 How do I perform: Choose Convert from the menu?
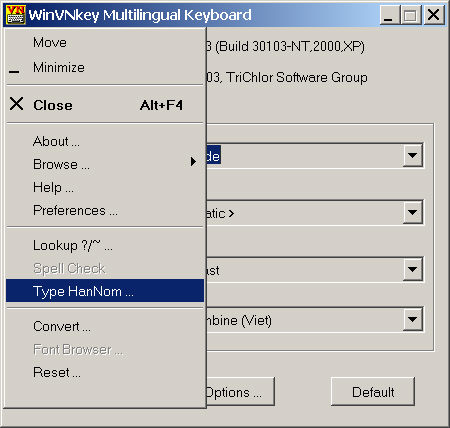coord(105,326)
